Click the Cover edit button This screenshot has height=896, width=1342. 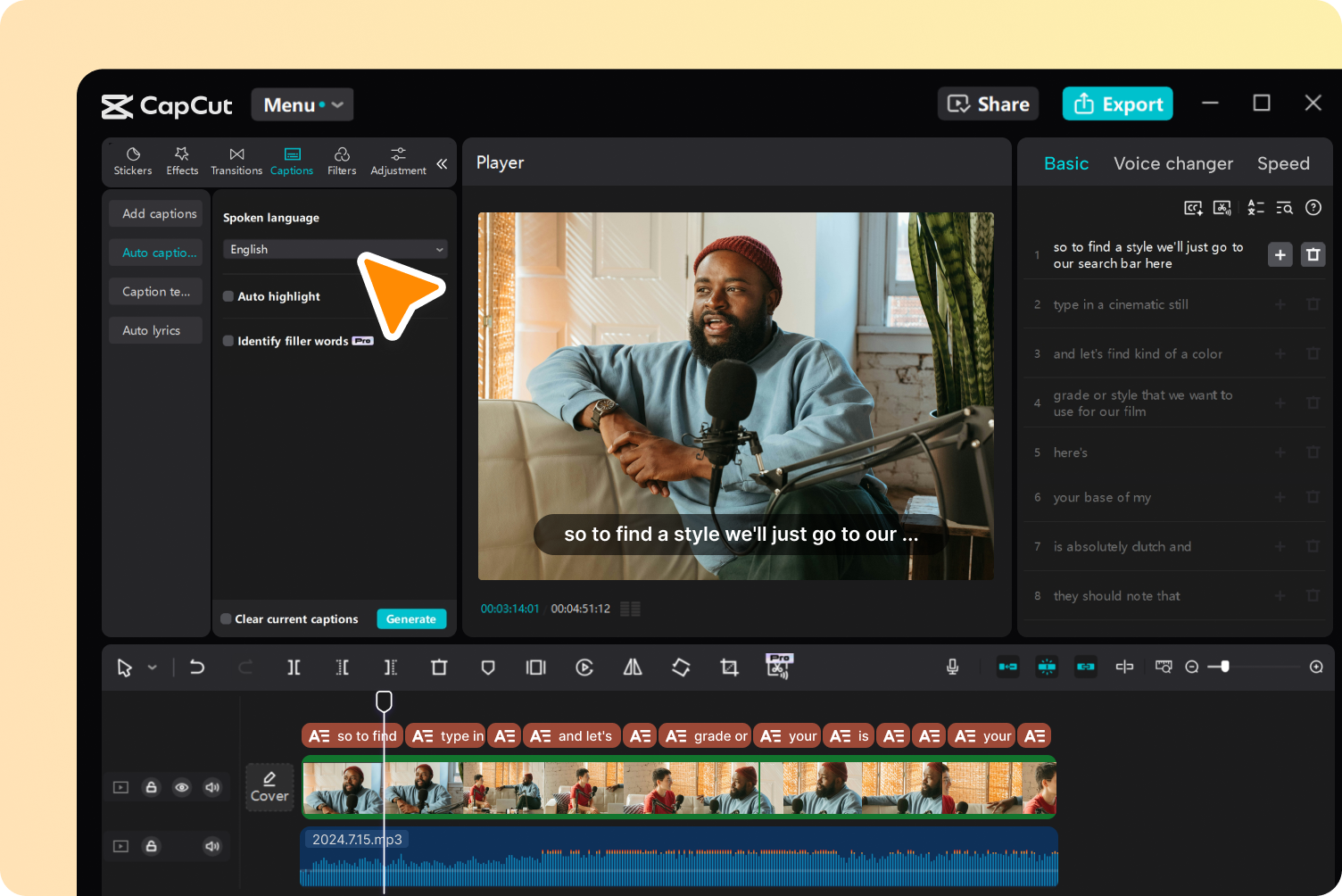pos(269,786)
